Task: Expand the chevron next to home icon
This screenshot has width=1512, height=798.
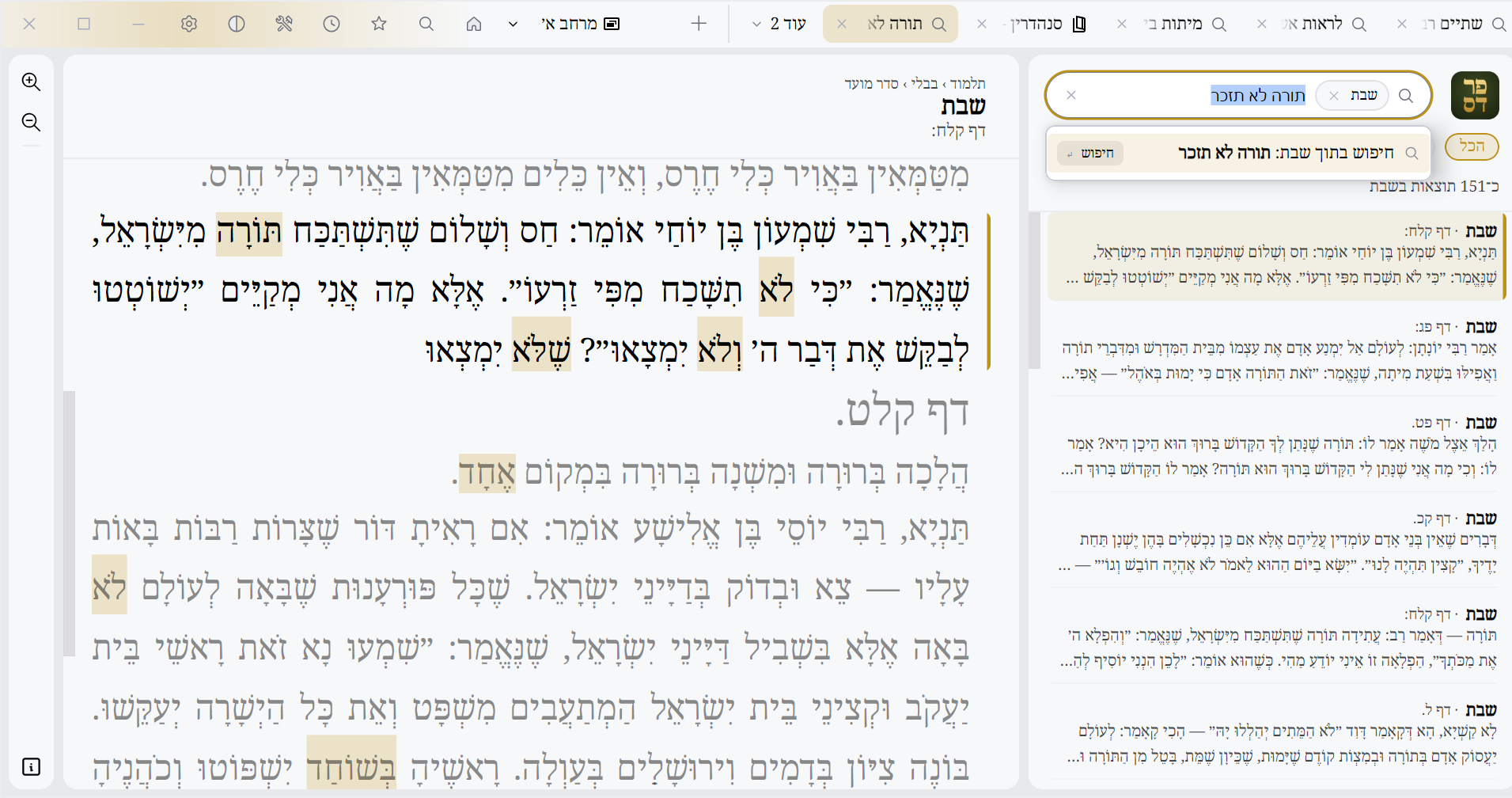Action: pos(513,24)
